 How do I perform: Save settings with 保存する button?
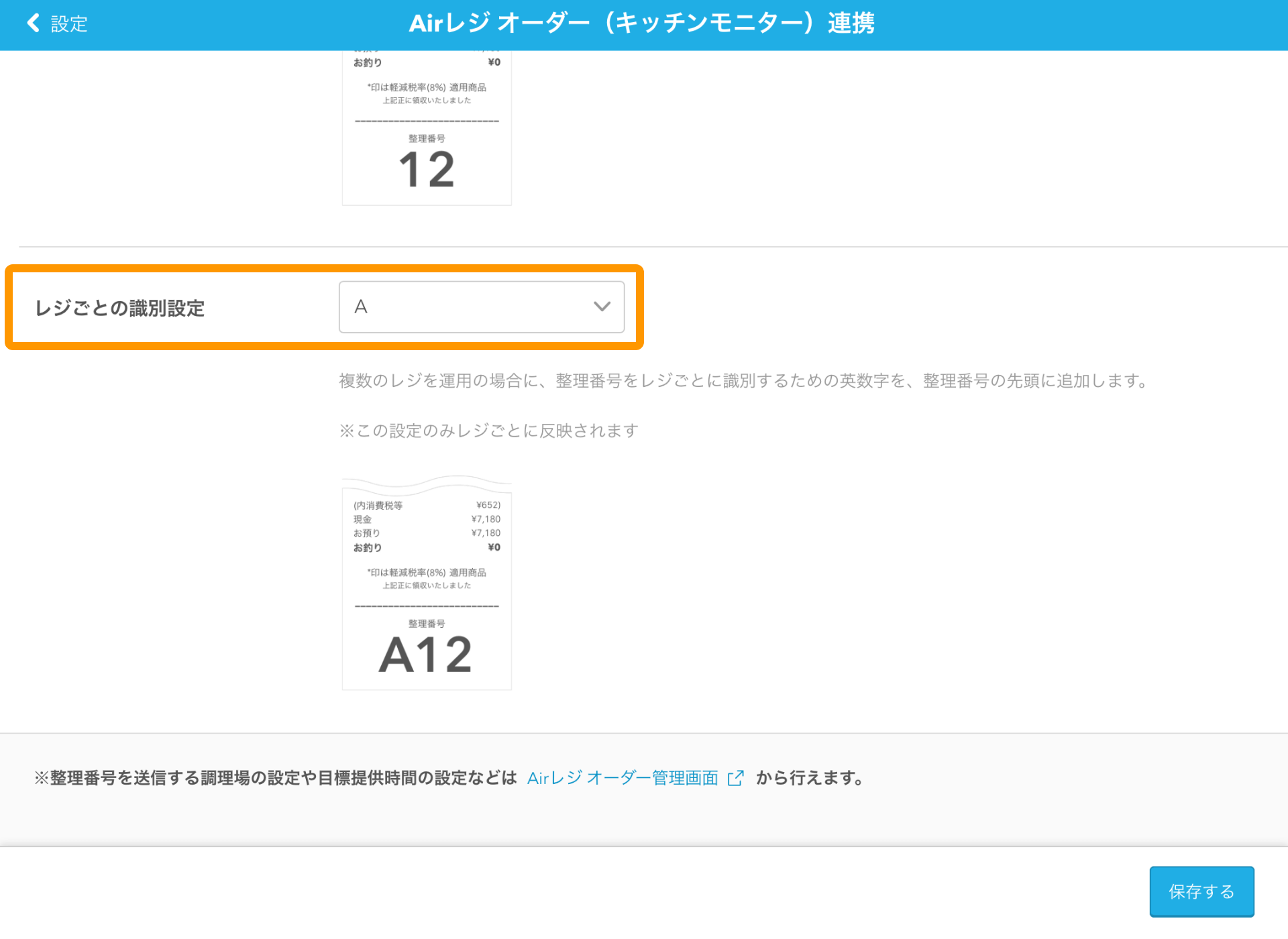[x=1201, y=891]
